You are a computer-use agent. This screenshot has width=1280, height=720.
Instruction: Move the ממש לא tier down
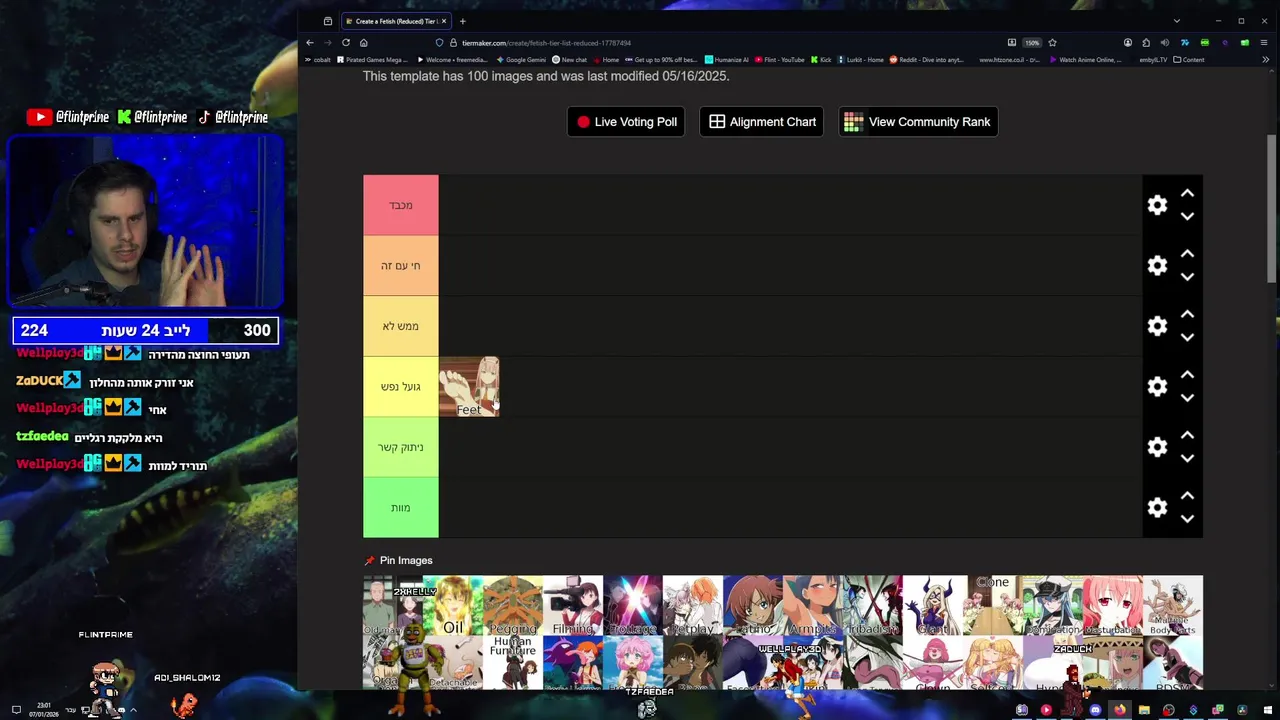1187,337
